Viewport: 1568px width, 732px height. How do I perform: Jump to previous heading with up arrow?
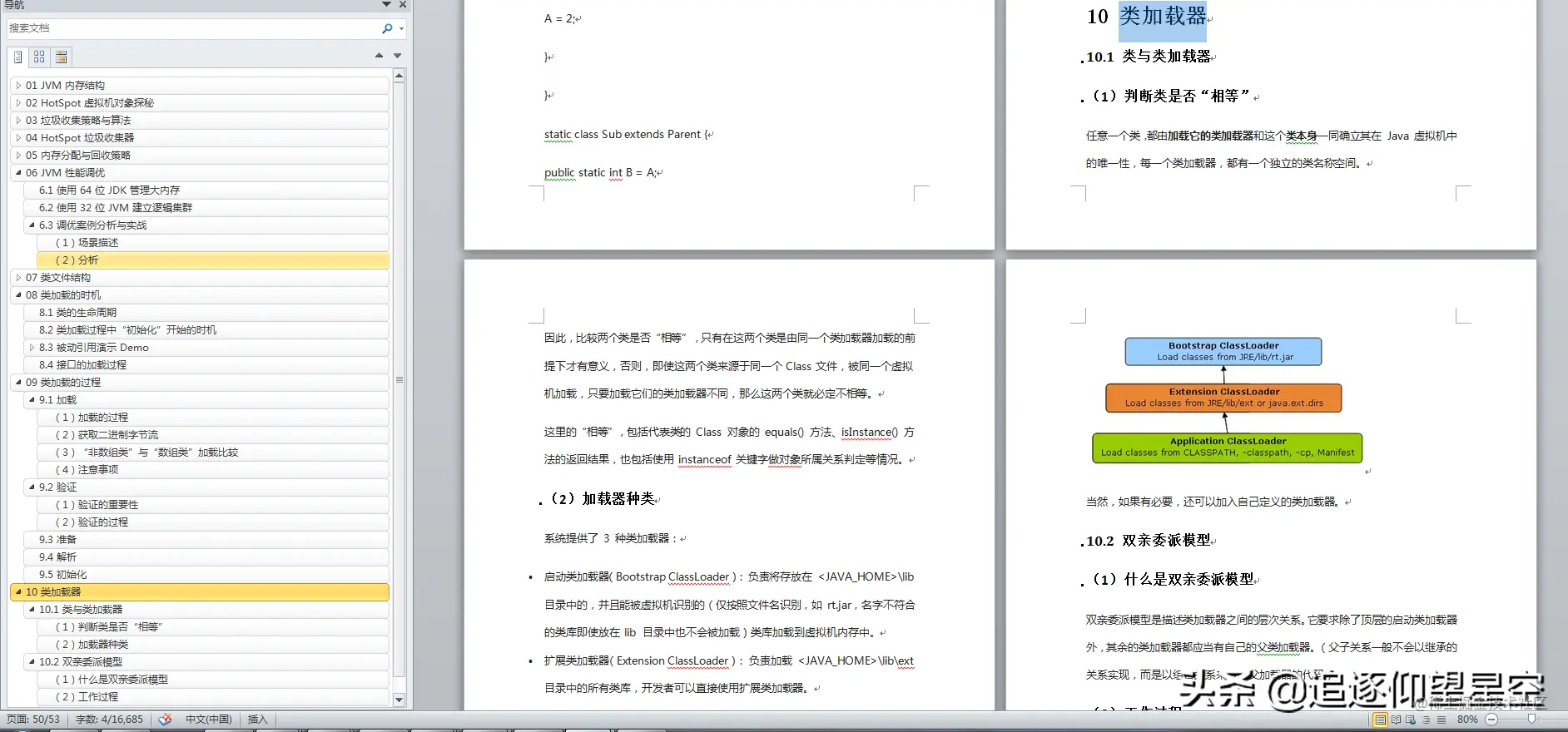(379, 56)
